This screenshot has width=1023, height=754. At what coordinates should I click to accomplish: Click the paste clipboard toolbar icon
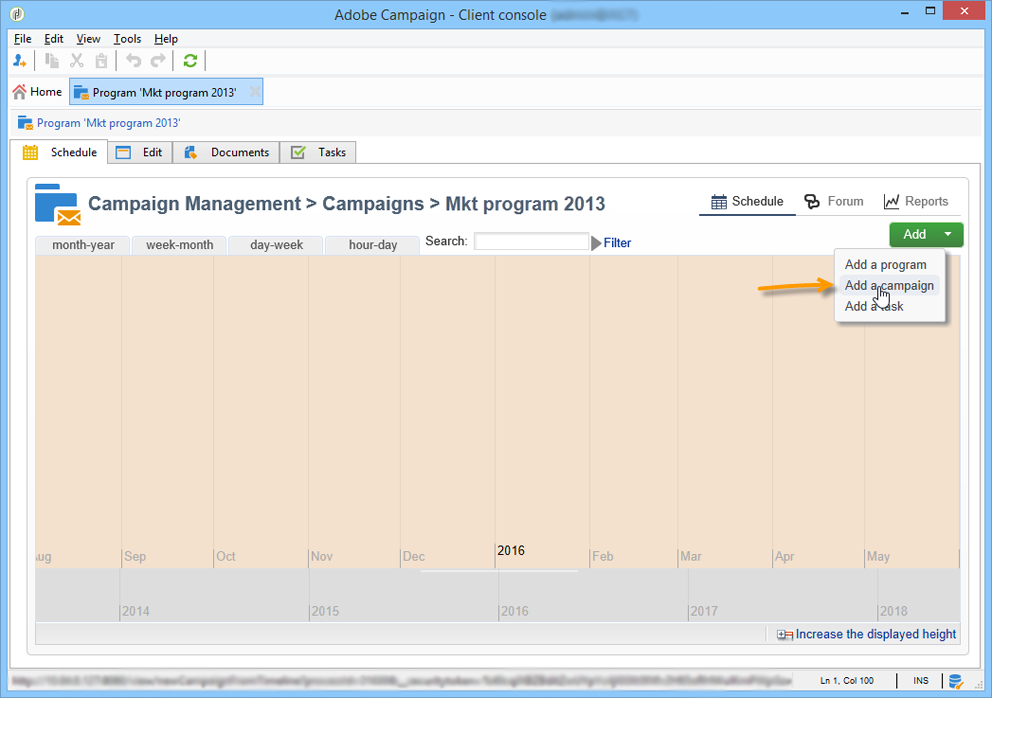click(x=101, y=61)
